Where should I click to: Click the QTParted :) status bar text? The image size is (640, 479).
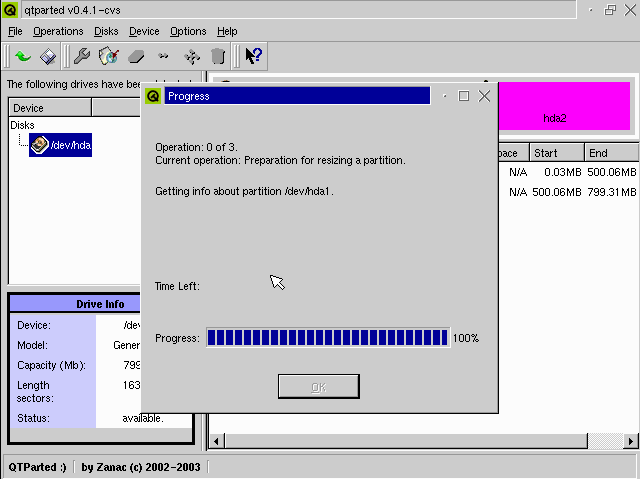tap(38, 467)
